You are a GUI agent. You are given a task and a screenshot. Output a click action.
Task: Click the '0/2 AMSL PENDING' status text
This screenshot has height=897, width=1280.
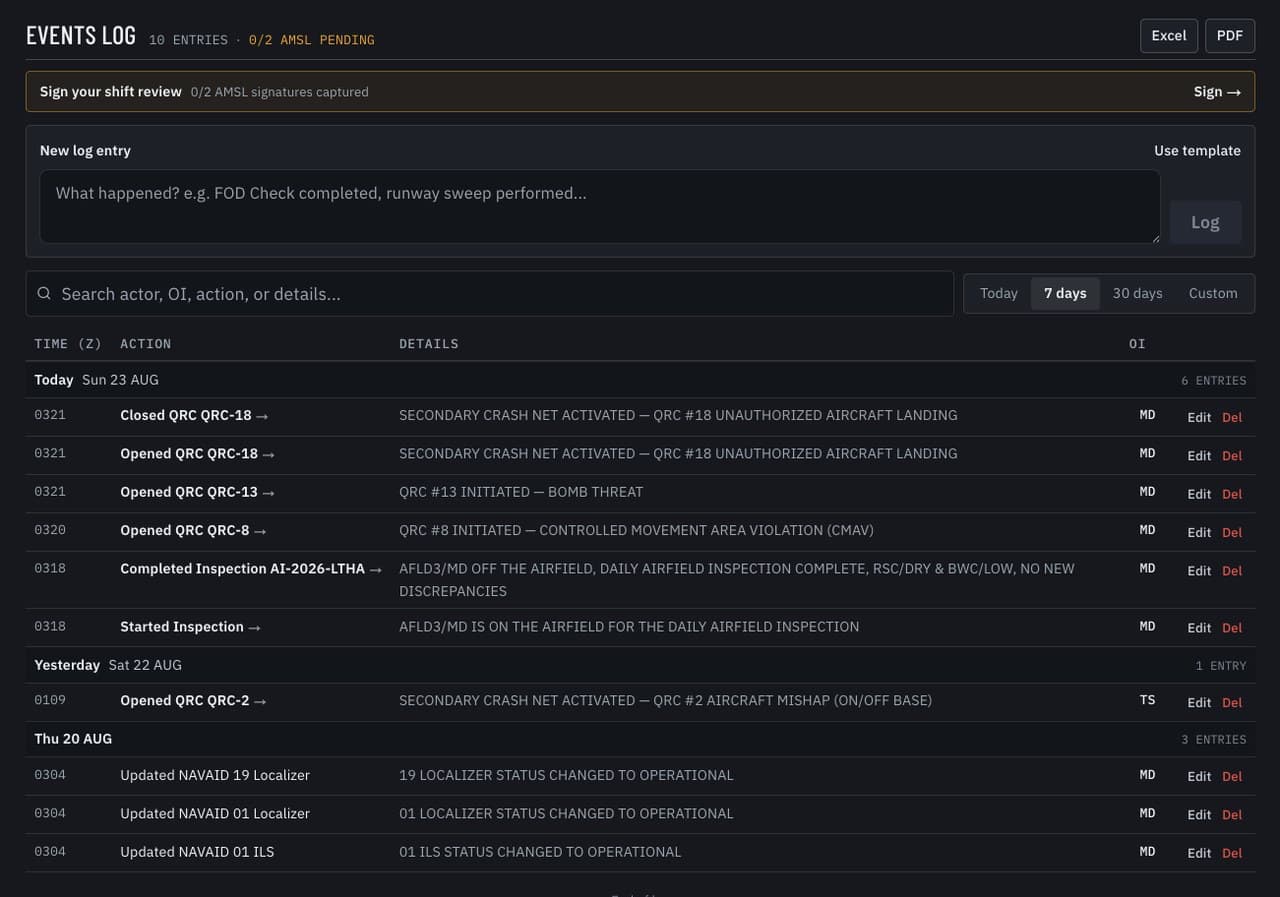(x=312, y=40)
